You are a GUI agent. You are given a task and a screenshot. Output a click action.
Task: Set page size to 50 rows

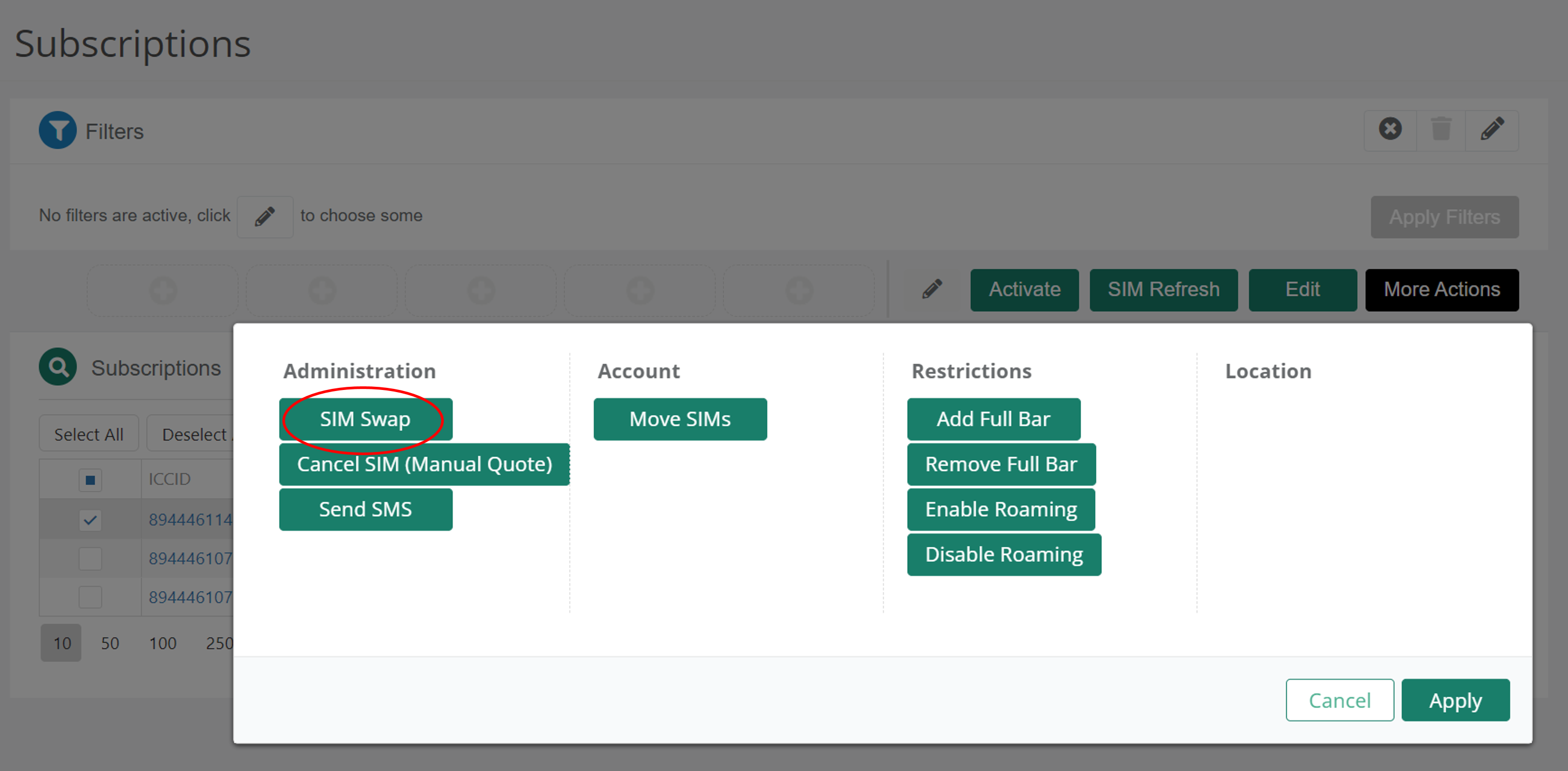pyautogui.click(x=109, y=643)
